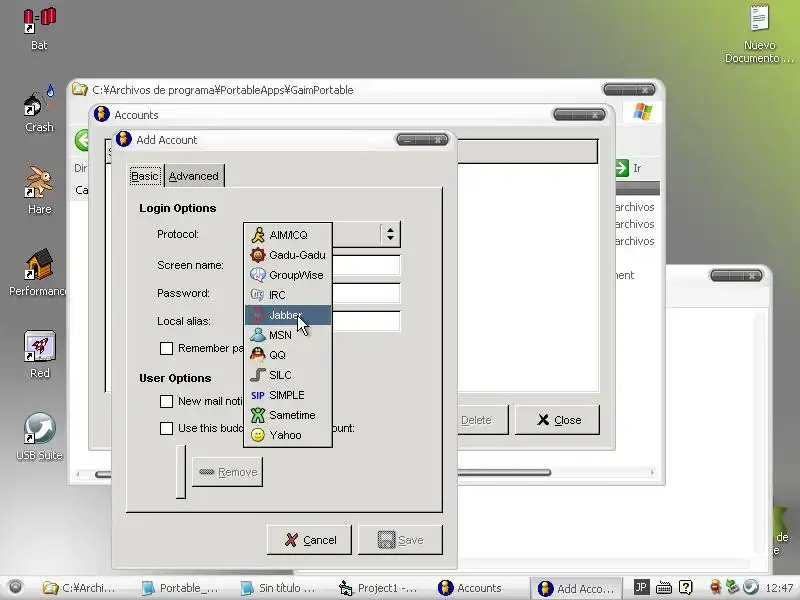The width and height of the screenshot is (800, 600).
Task: Click the Local alias input field
Action: pos(366,321)
